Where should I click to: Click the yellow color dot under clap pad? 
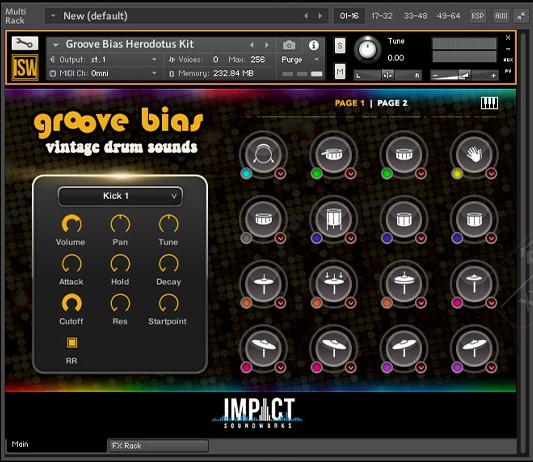coord(457,174)
